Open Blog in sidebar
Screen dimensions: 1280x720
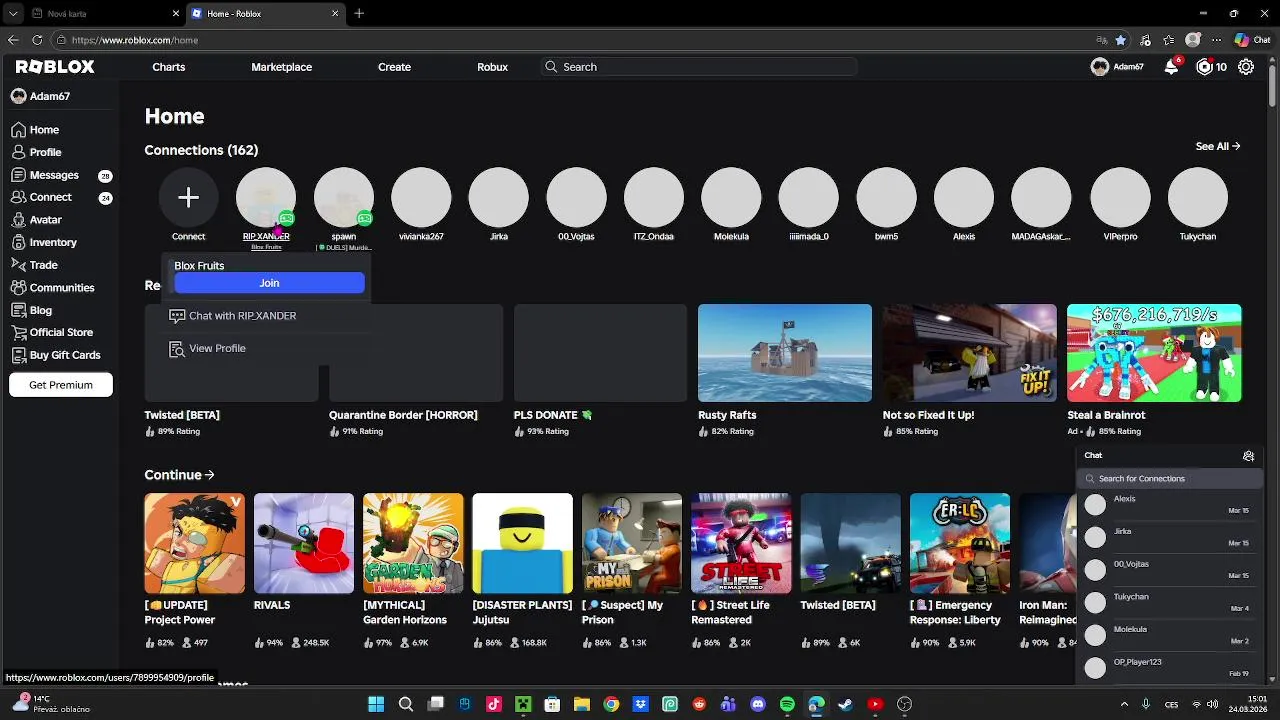point(40,310)
